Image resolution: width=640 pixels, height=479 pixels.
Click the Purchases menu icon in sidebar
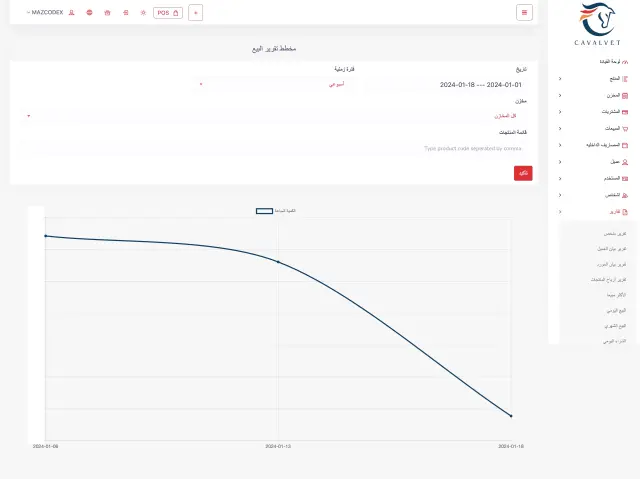[625, 112]
